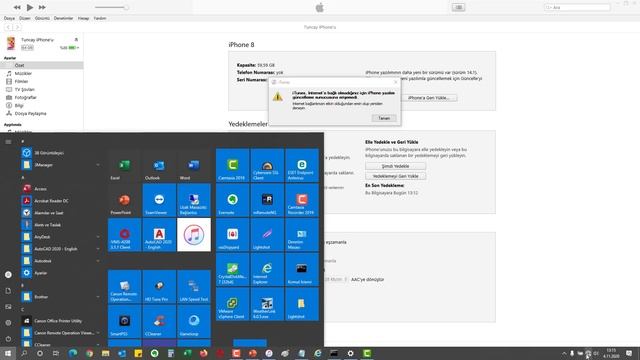Open the Word tile
This screenshot has width=640, height=360.
point(194,165)
